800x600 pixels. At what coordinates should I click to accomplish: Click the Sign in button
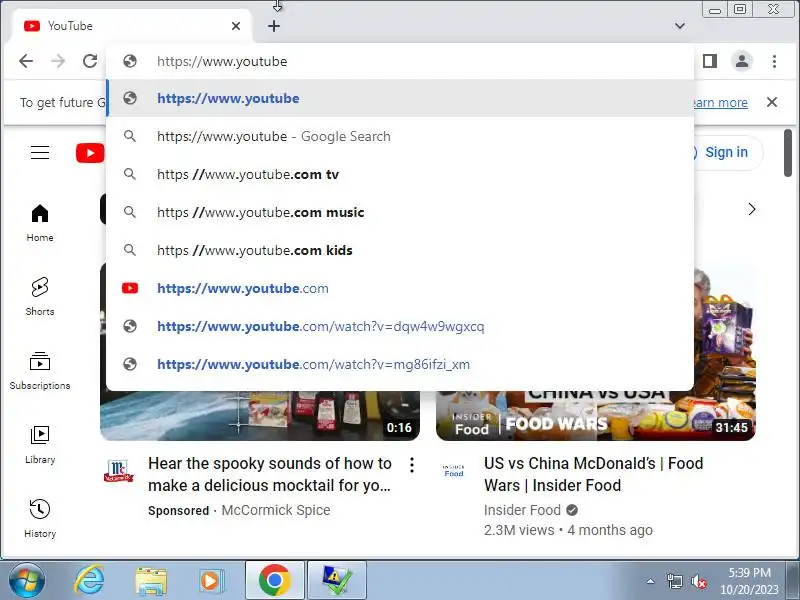(x=726, y=153)
